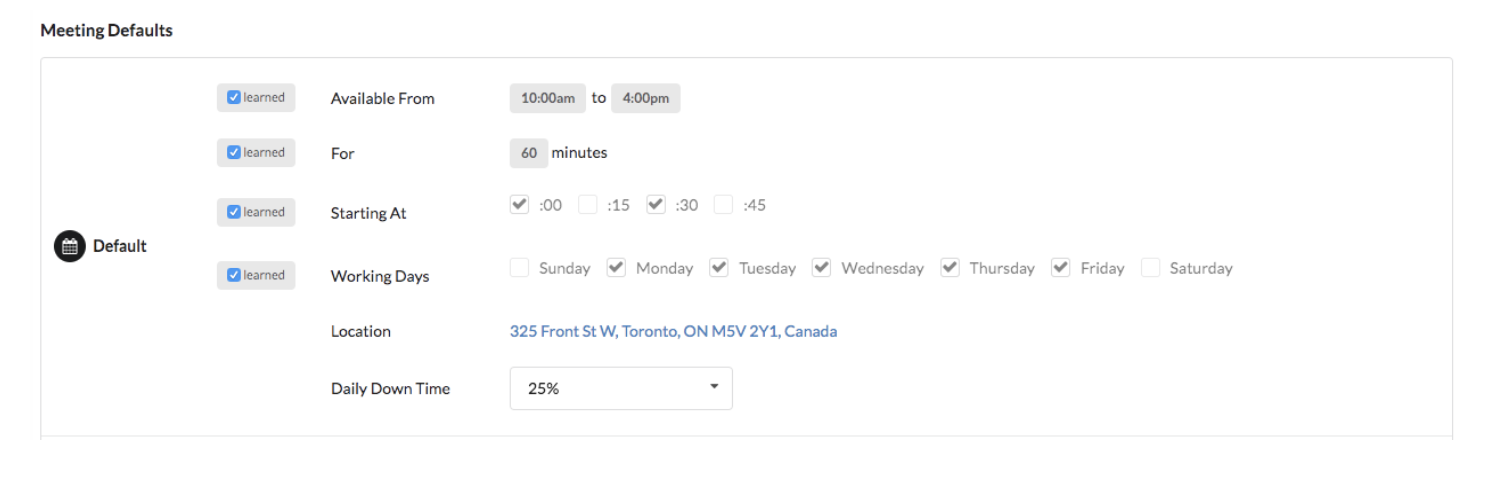This screenshot has width=1494, height=486.
Task: Click the Default calendar icon
Action: tap(69, 246)
